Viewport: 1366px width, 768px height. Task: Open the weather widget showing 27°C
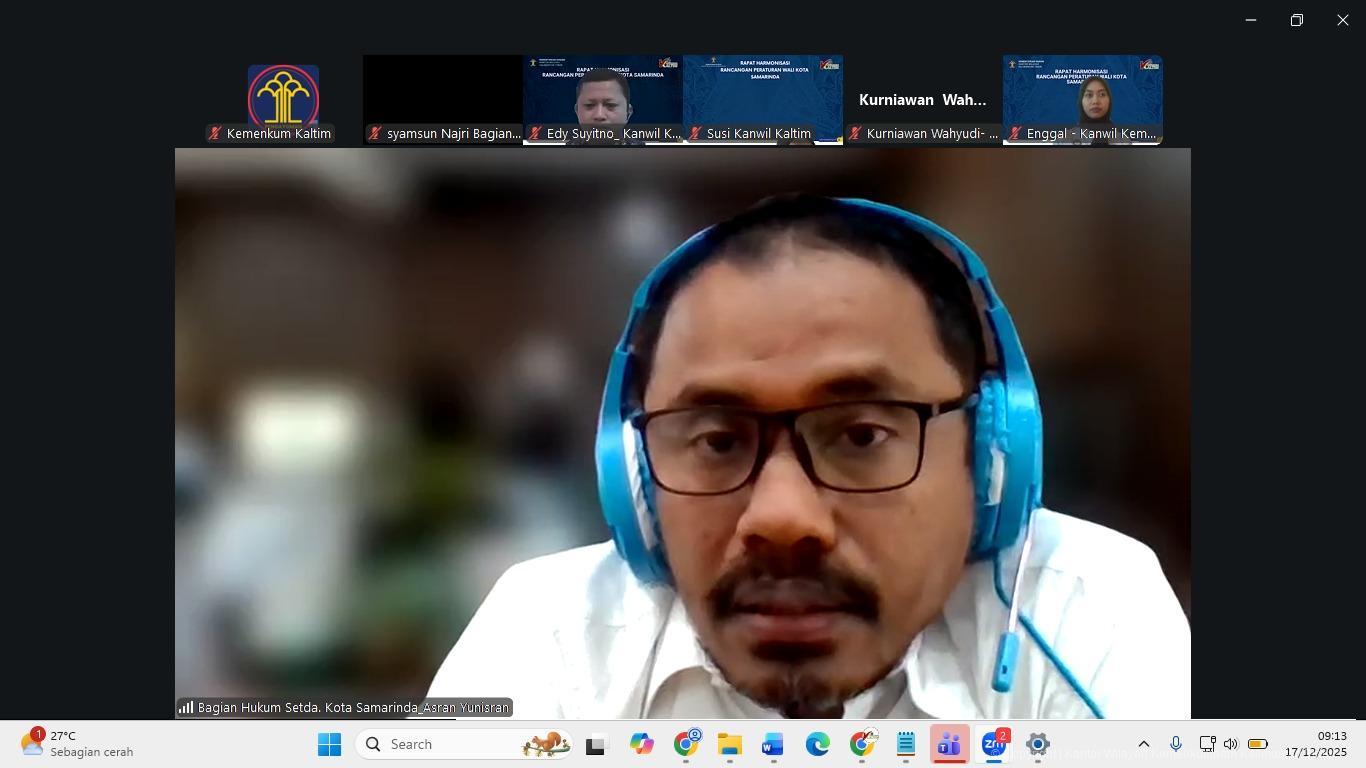(78, 744)
